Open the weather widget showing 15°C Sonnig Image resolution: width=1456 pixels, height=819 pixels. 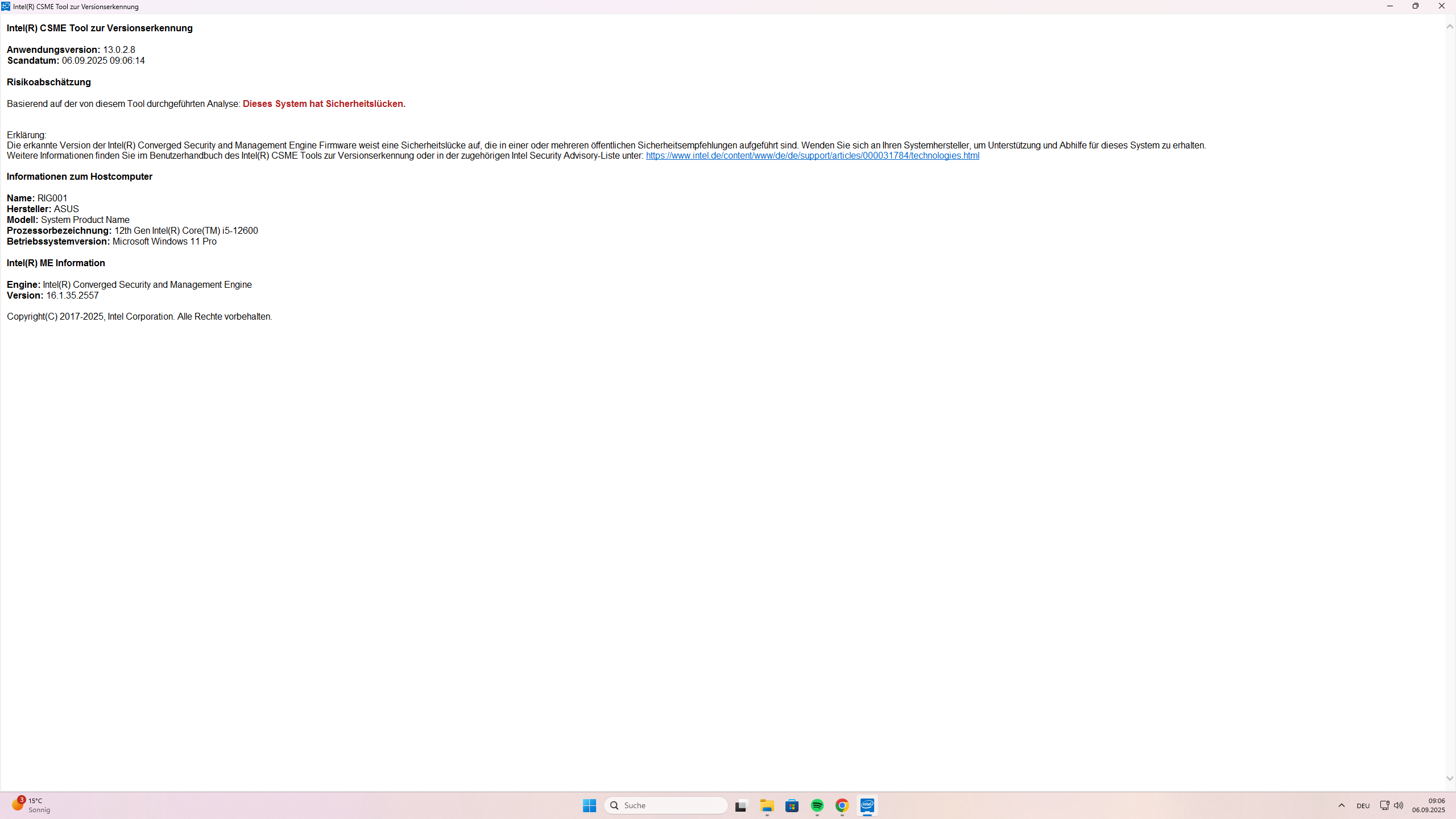click(x=31, y=805)
